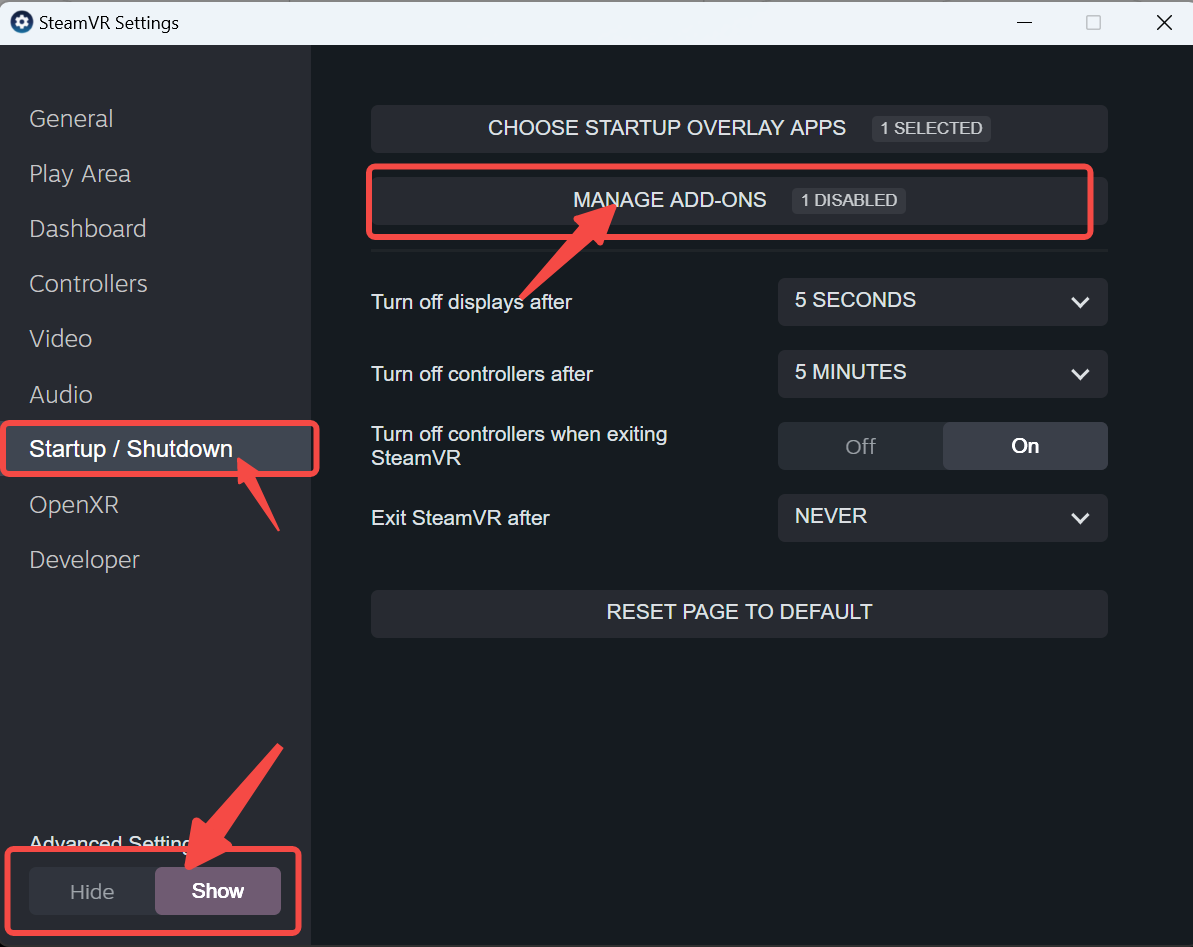Go to Controllers settings
The image size is (1193, 947).
click(x=88, y=284)
